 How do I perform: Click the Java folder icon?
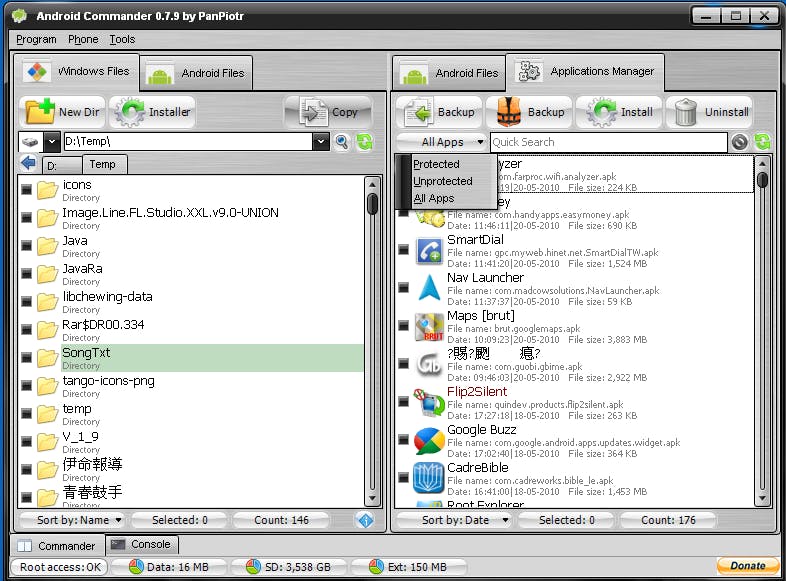48,246
